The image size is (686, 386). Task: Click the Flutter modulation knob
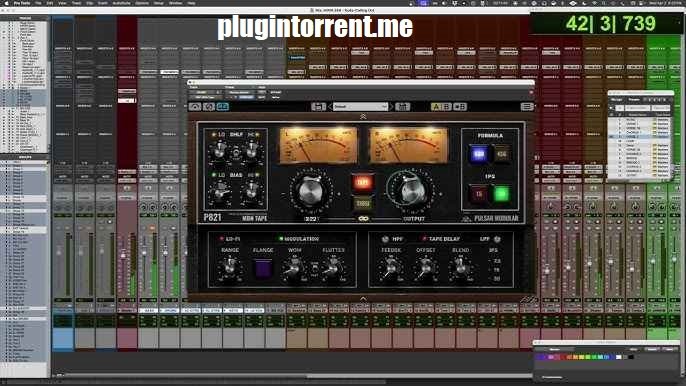click(333, 267)
